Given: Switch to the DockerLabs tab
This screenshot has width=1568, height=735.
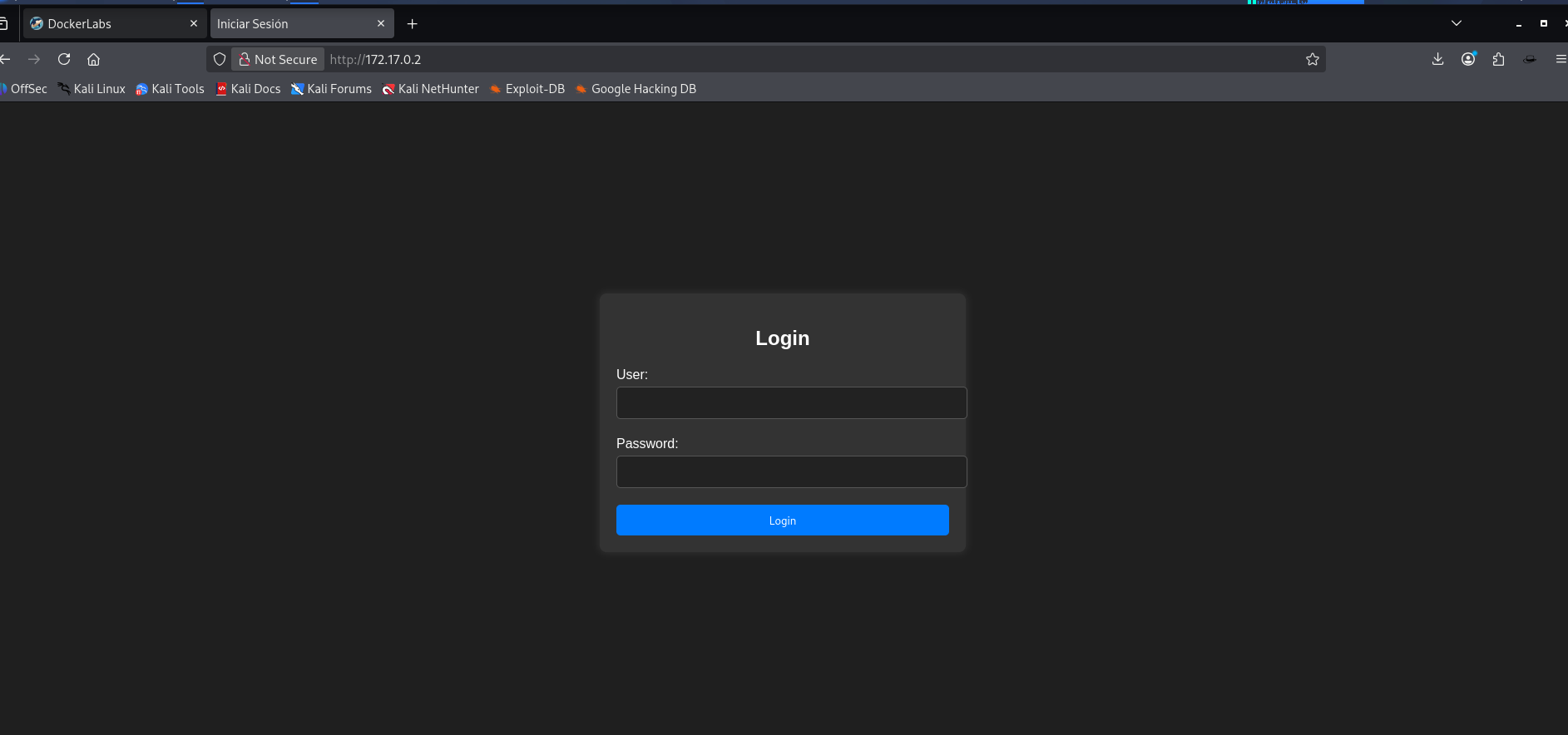Looking at the screenshot, I should [115, 23].
